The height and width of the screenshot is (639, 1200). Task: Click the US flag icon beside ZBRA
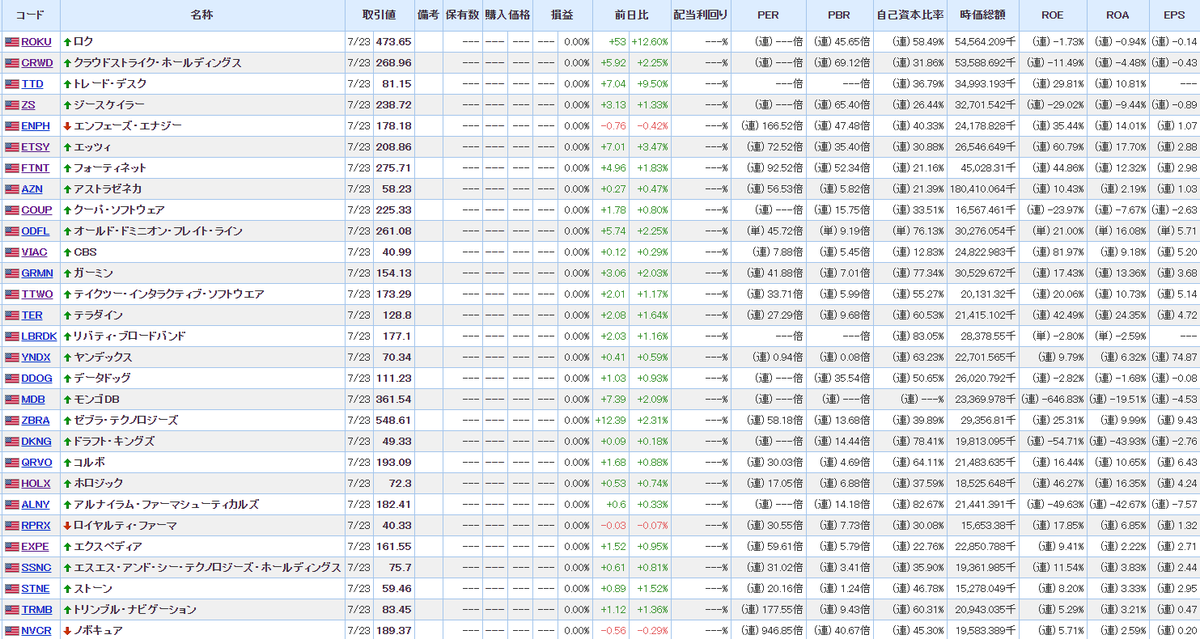click(x=12, y=420)
